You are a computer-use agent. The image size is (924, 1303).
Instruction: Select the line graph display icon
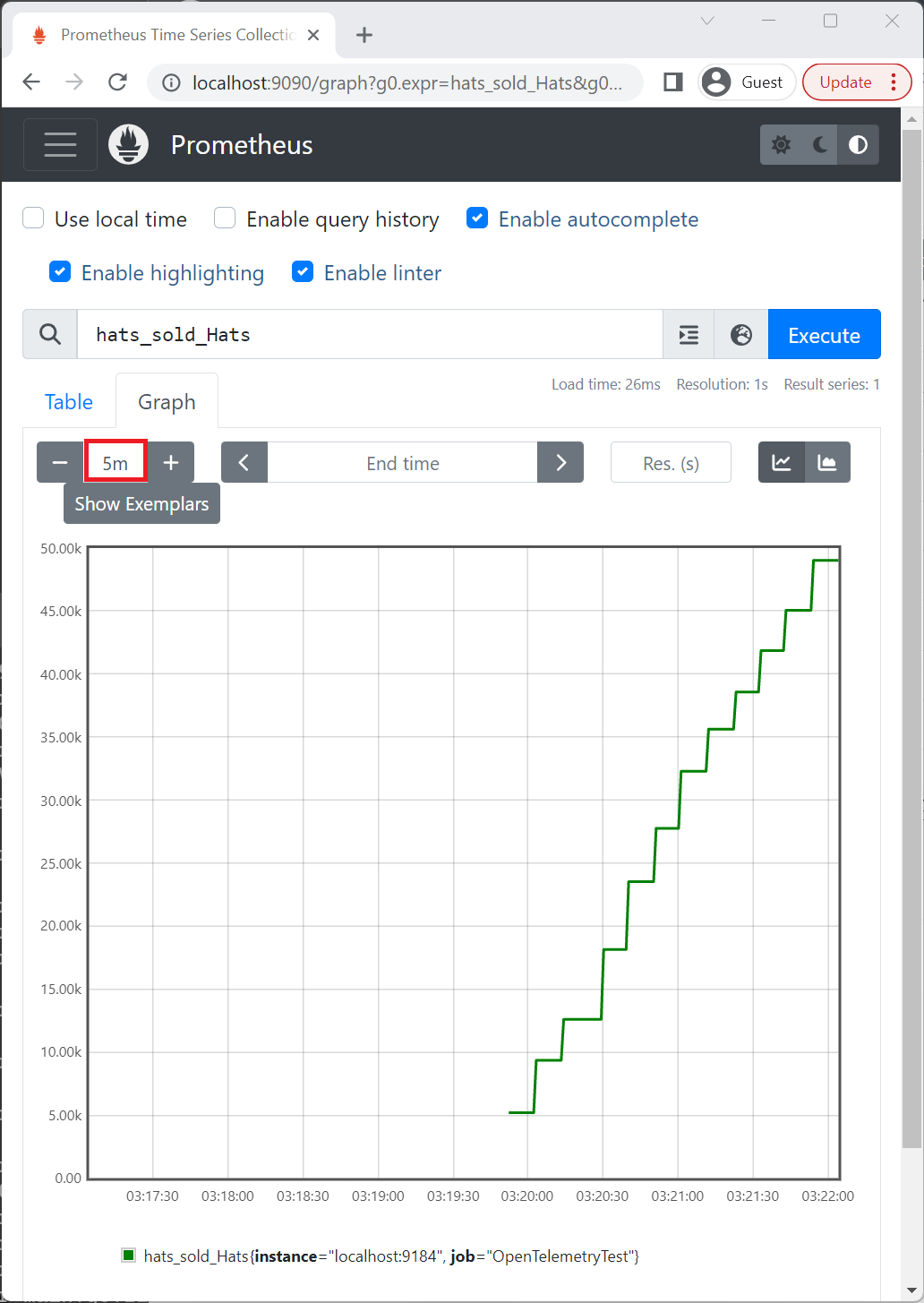pyautogui.click(x=781, y=462)
